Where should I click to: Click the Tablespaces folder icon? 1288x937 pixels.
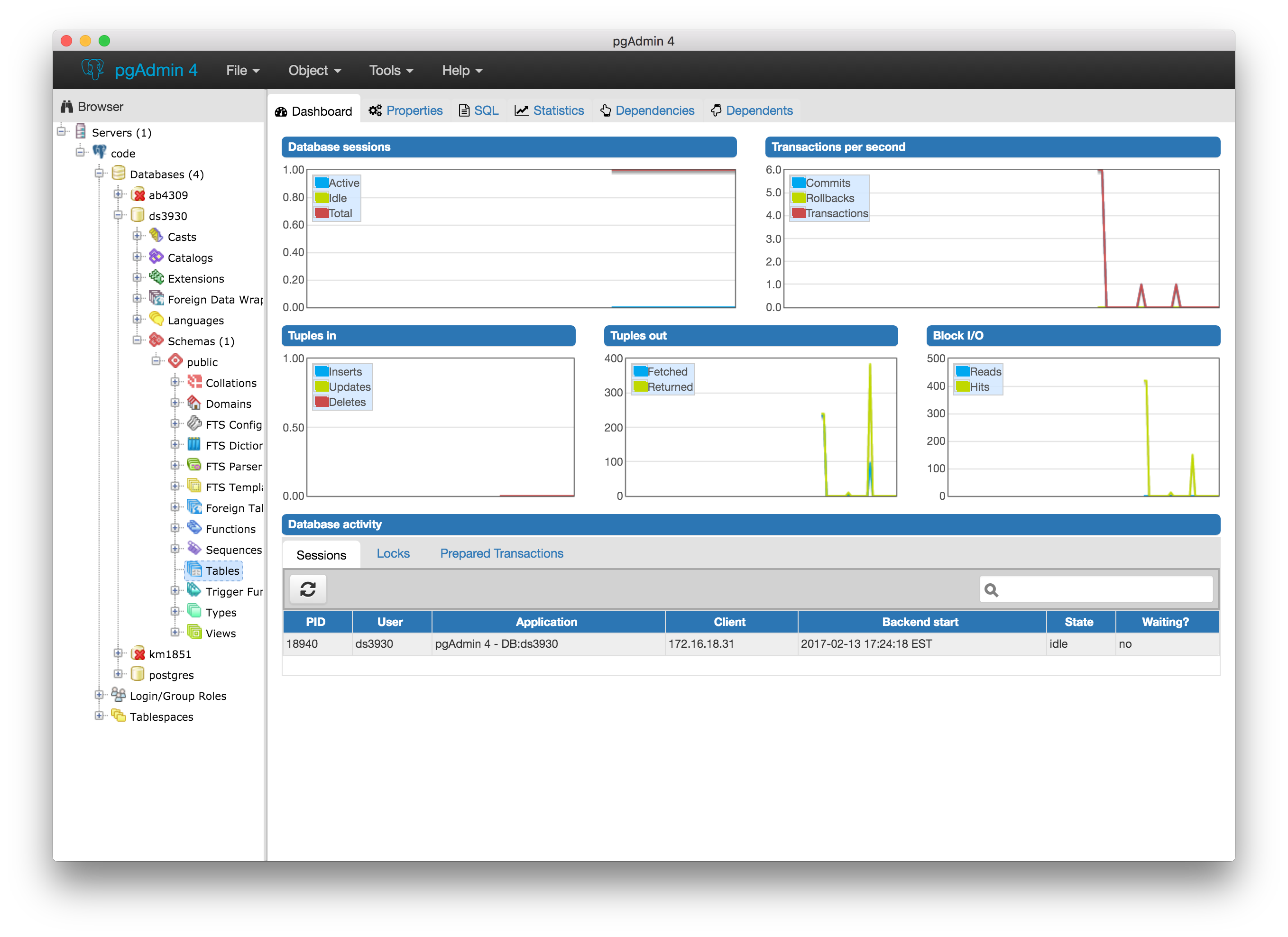pos(119,716)
